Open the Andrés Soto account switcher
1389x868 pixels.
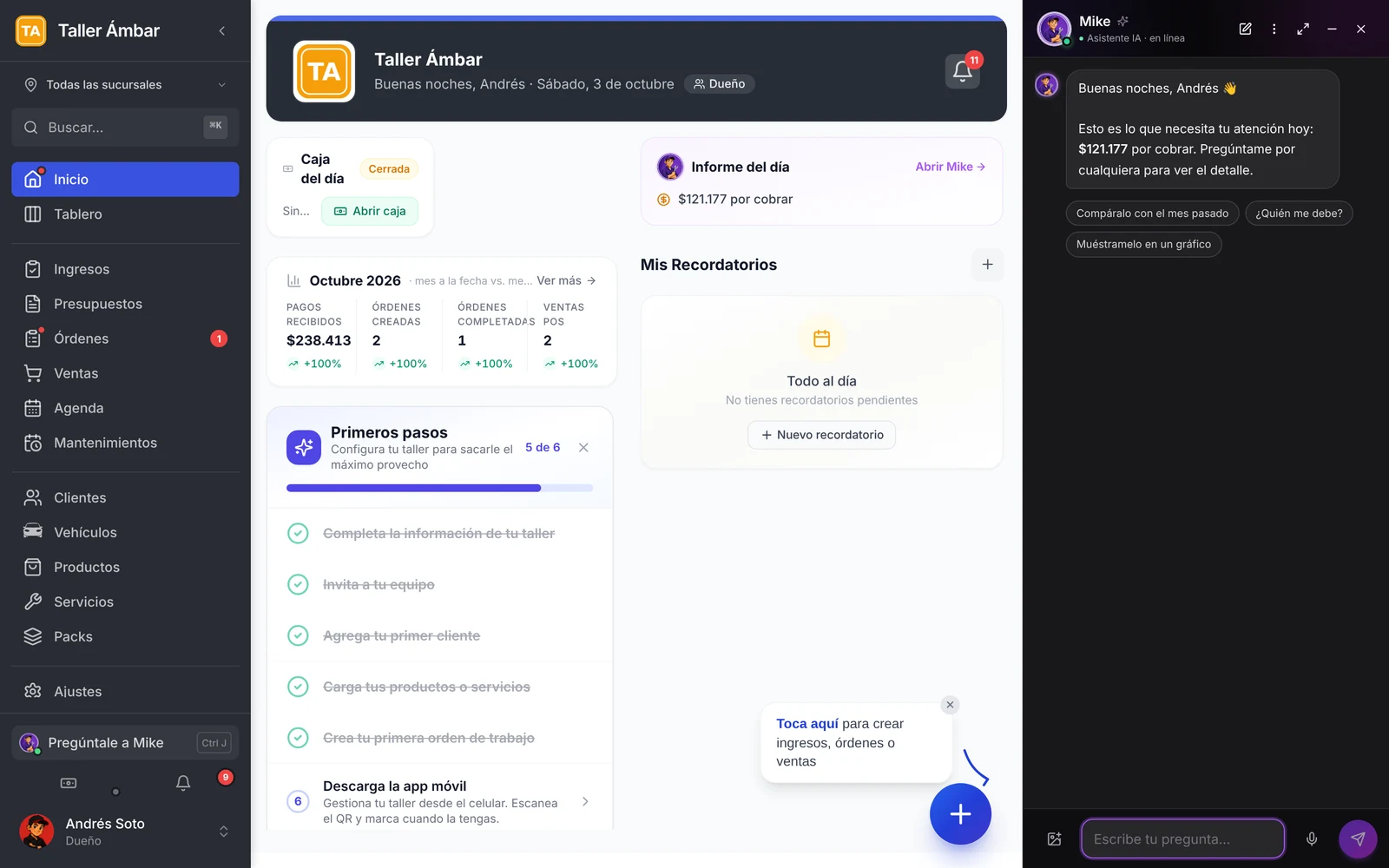125,832
